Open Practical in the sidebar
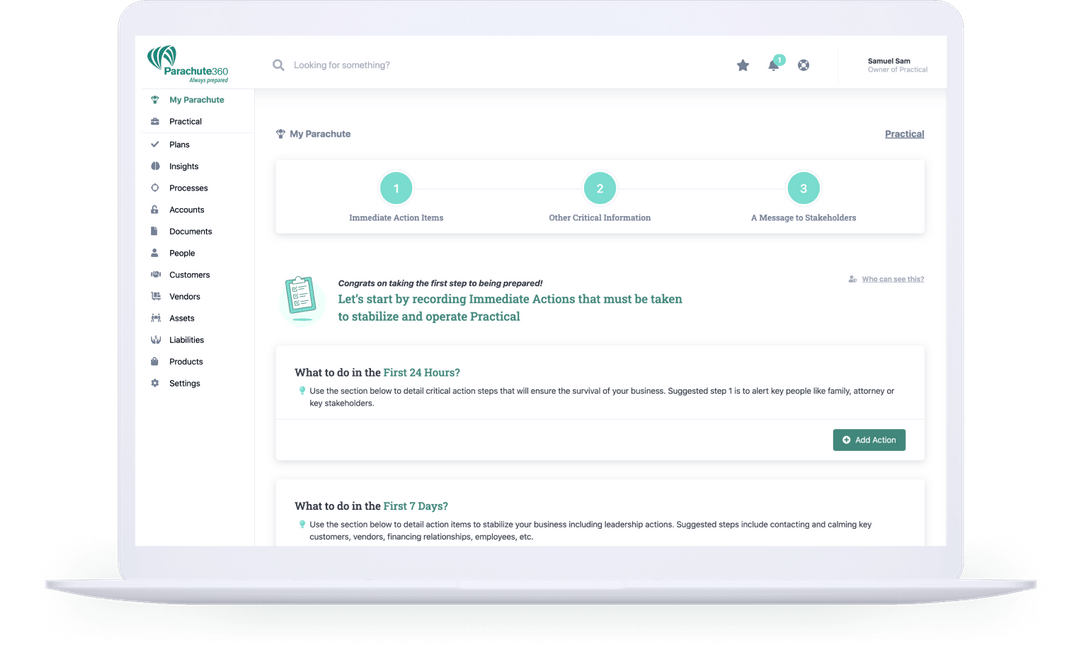Screen dimensions: 1080x648 [x=186, y=121]
